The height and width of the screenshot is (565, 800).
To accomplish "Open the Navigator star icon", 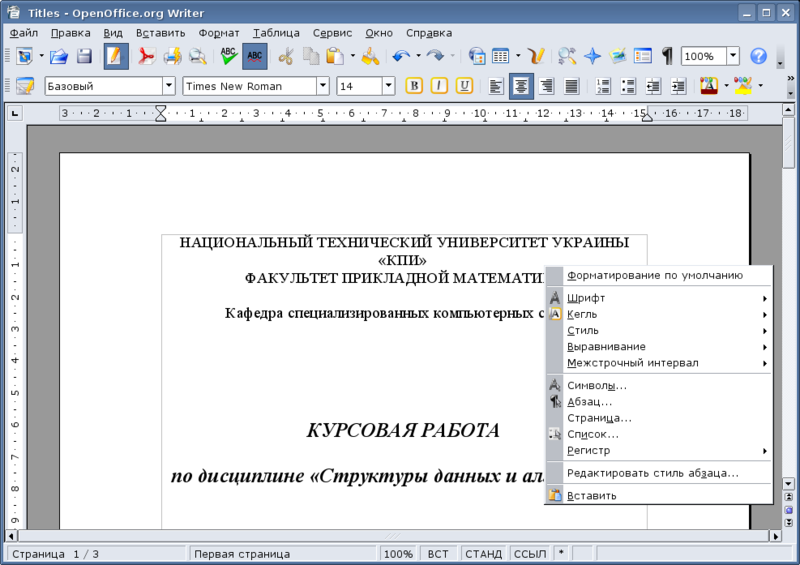I will tap(592, 56).
